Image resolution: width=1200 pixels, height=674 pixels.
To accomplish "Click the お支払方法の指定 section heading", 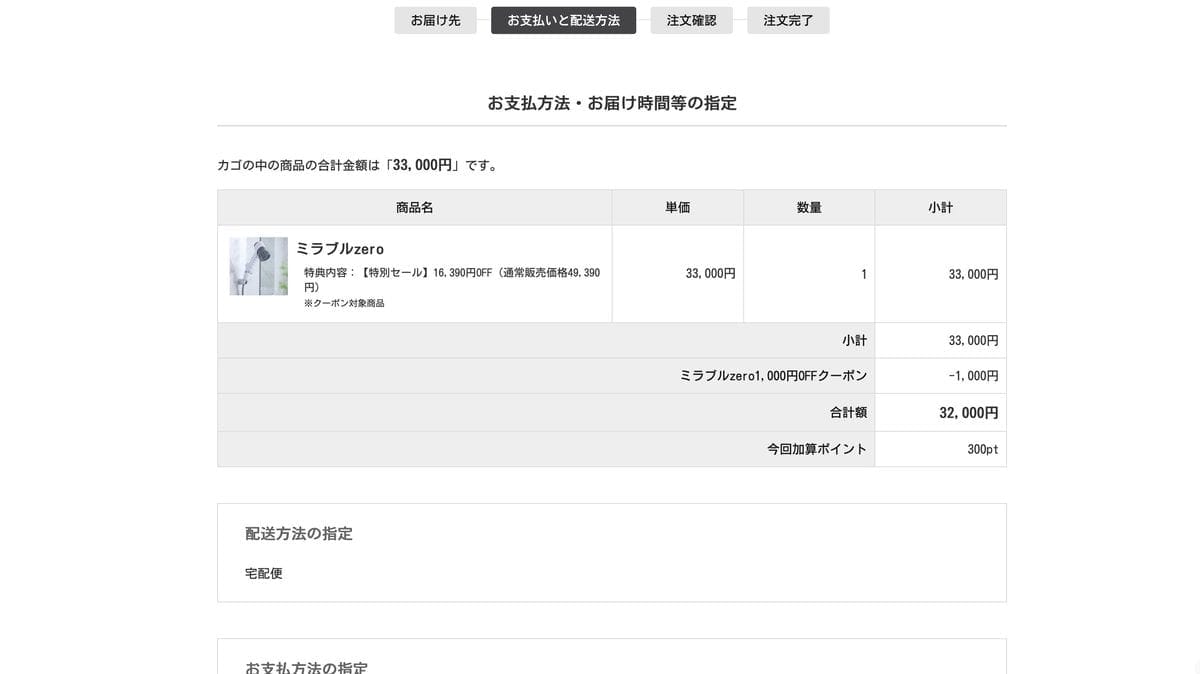I will (306, 667).
